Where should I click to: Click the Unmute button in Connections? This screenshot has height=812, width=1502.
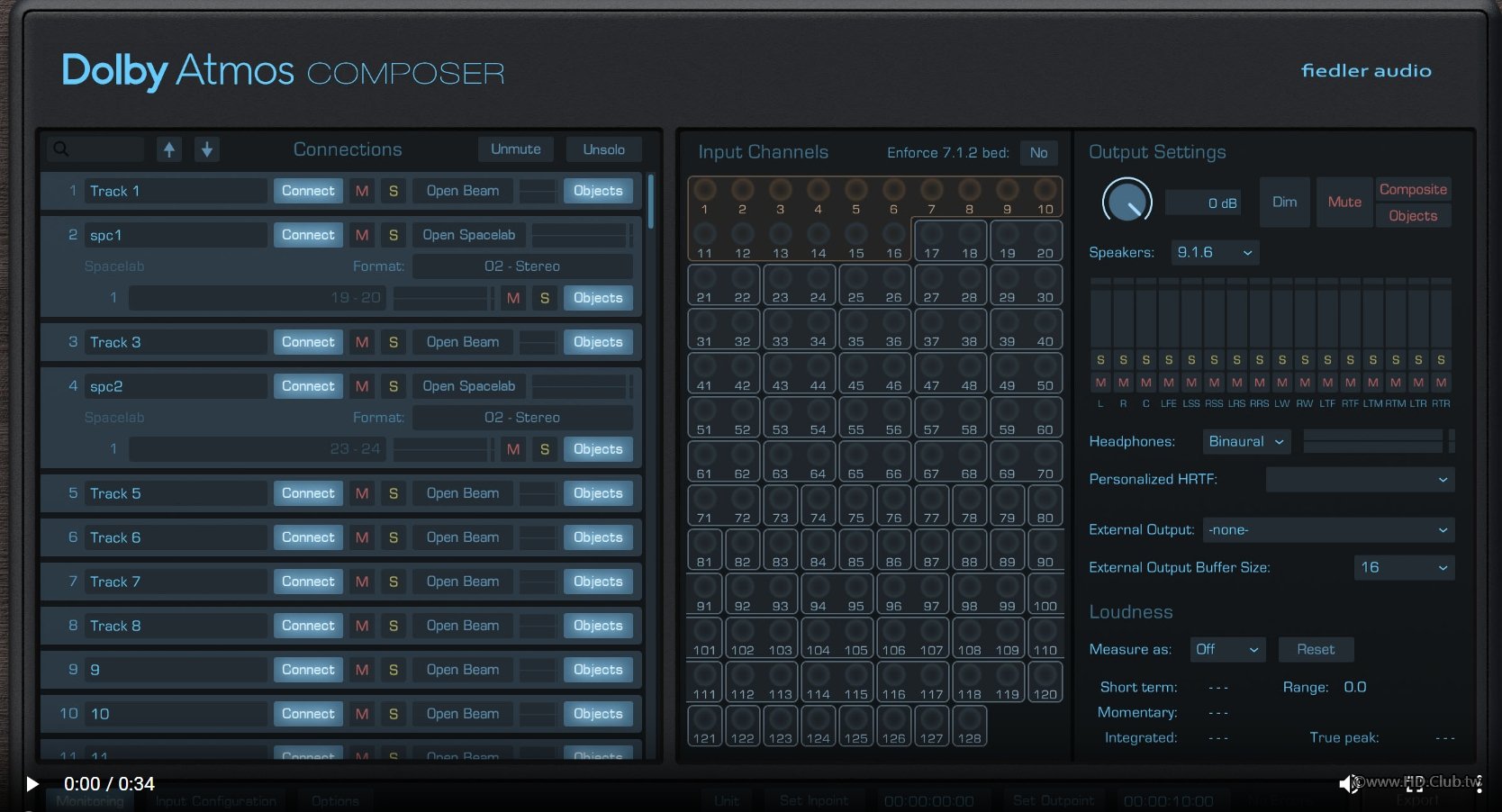[x=516, y=149]
